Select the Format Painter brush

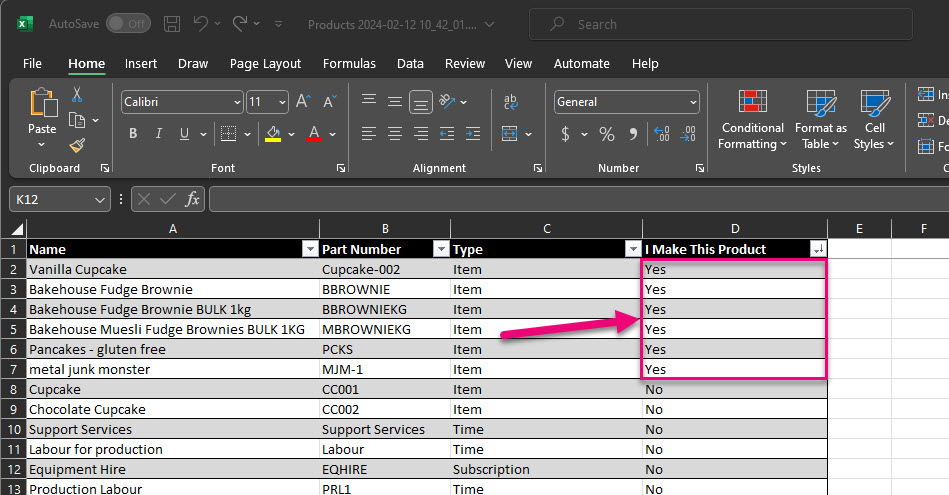pyautogui.click(x=77, y=145)
